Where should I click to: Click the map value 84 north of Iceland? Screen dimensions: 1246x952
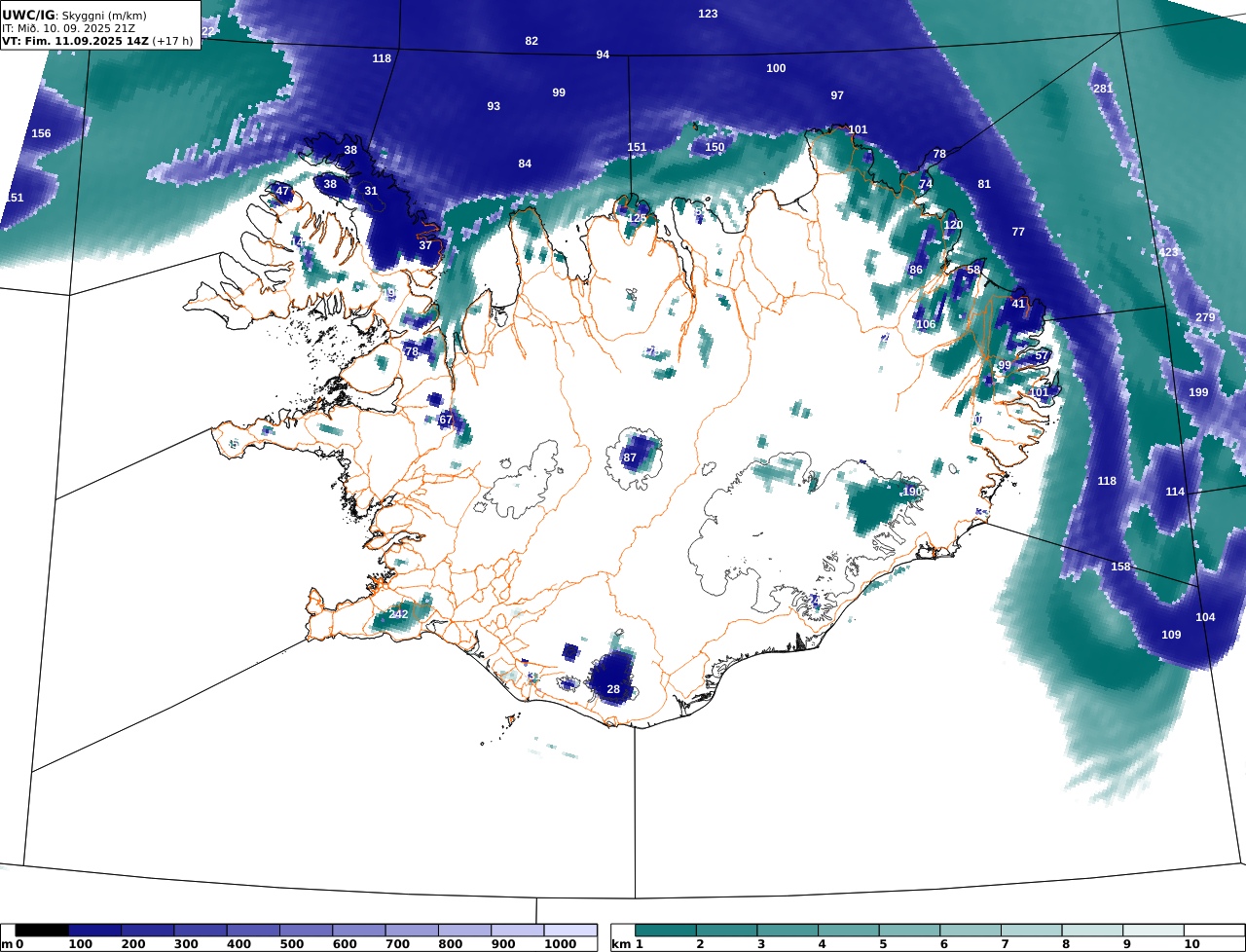(525, 164)
